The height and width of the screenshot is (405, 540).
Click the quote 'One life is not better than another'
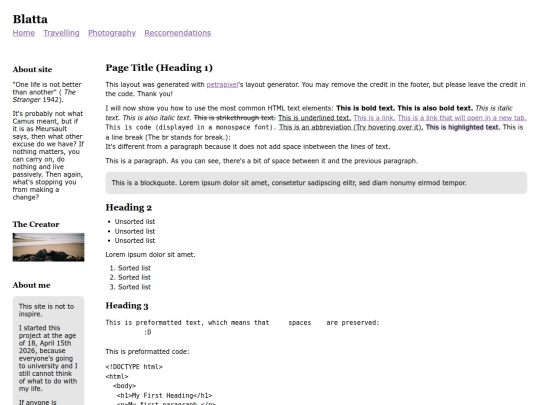[47, 88]
